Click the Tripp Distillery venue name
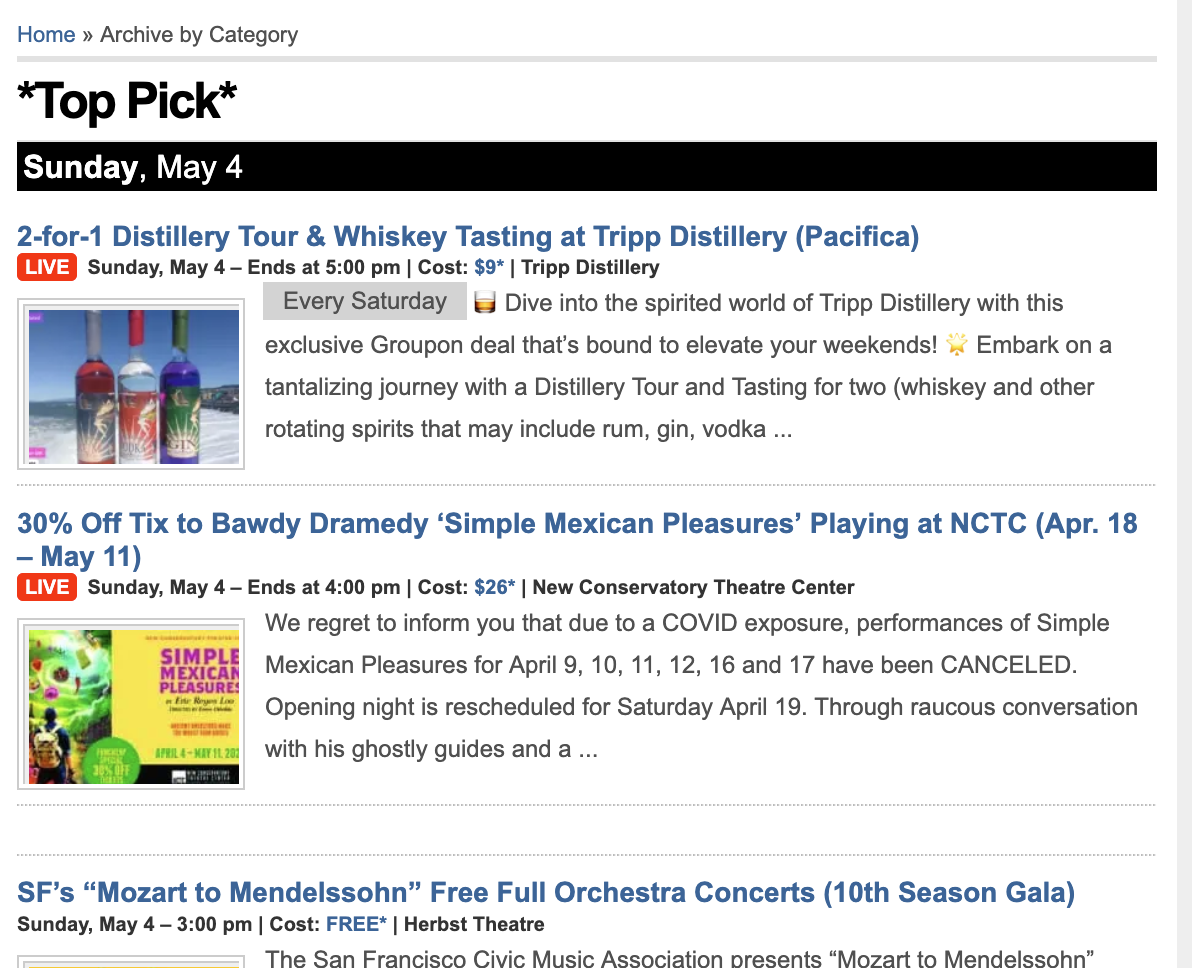This screenshot has width=1192, height=968. click(590, 268)
